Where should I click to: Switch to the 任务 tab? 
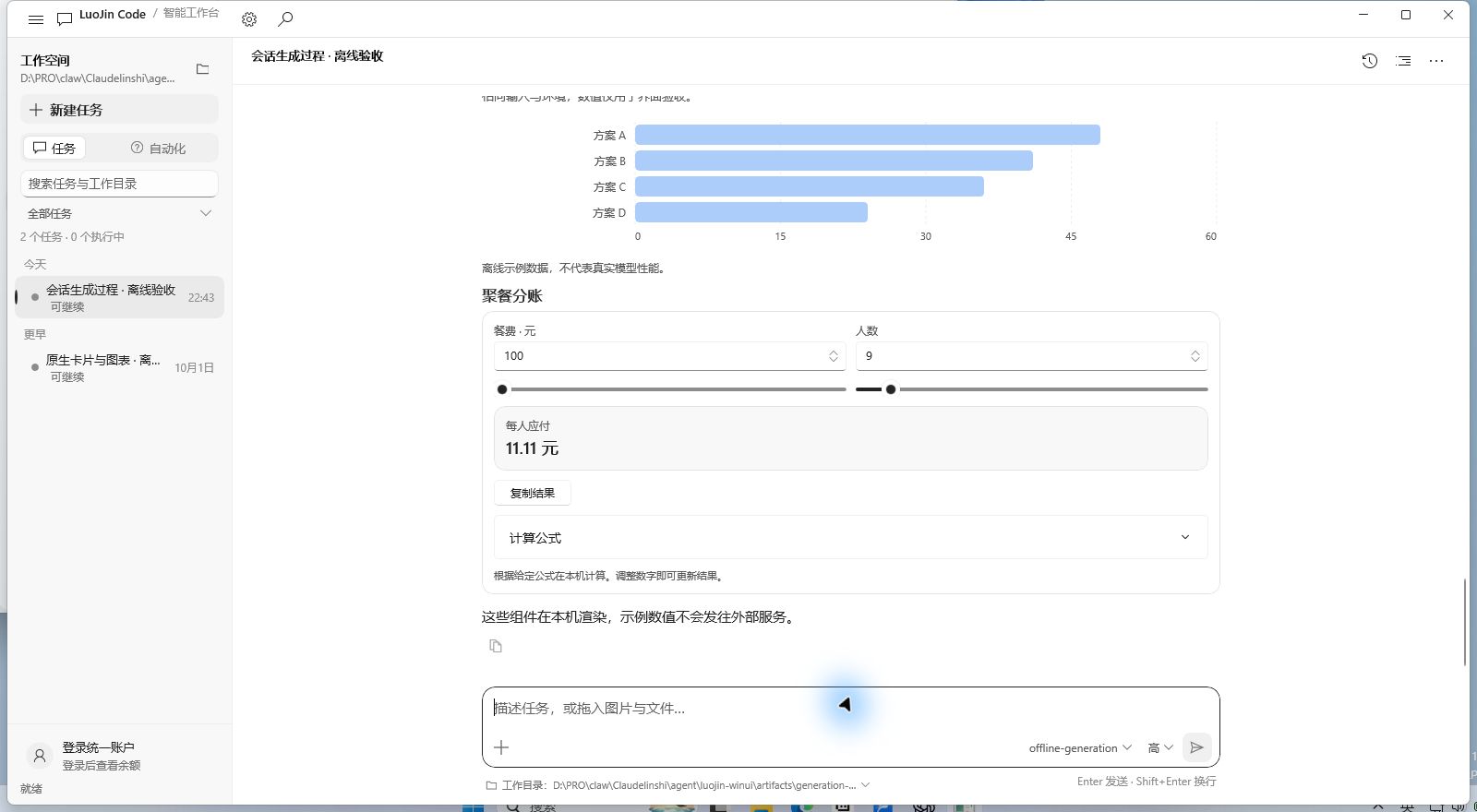click(x=54, y=148)
